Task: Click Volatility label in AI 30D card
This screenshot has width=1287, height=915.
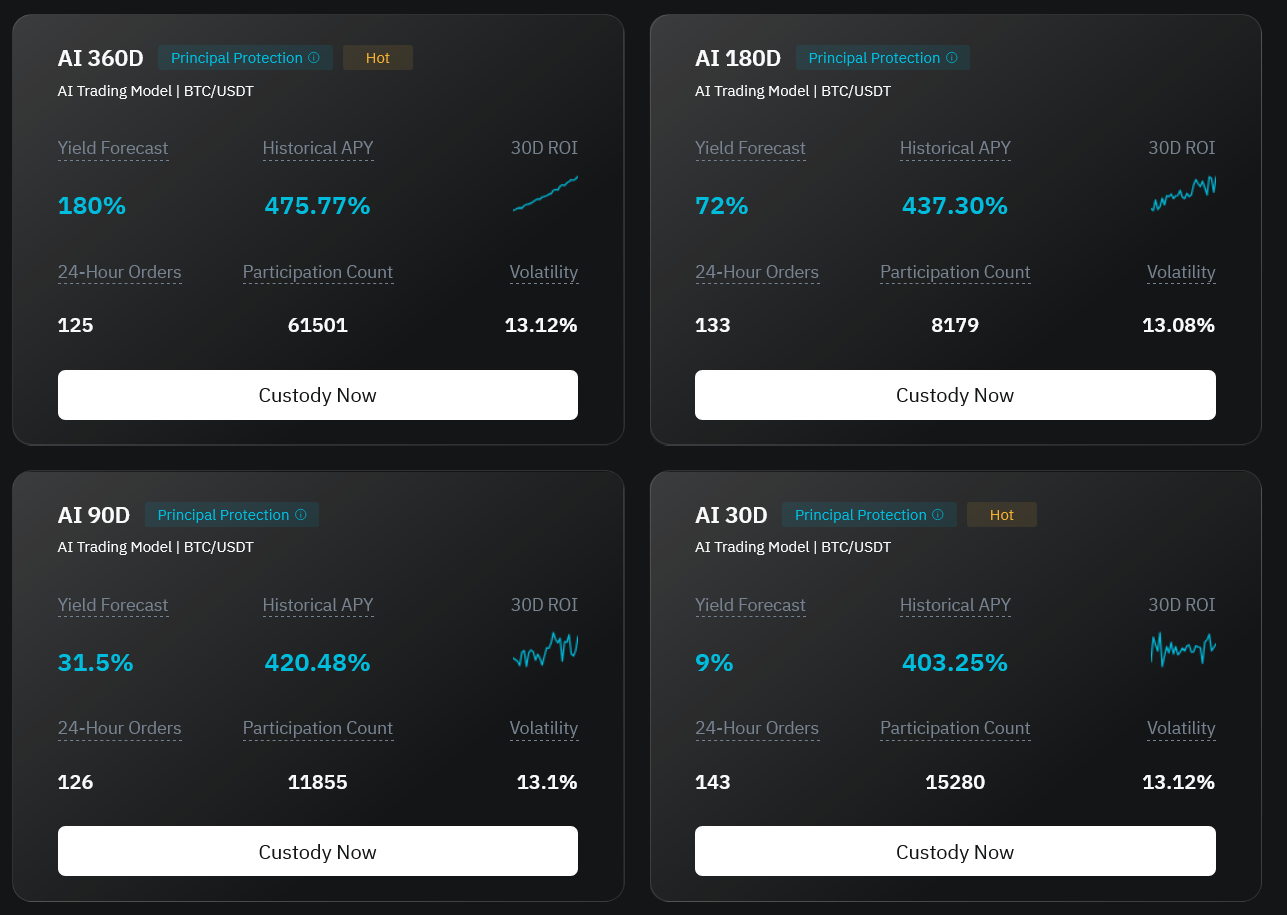Action: (1181, 728)
